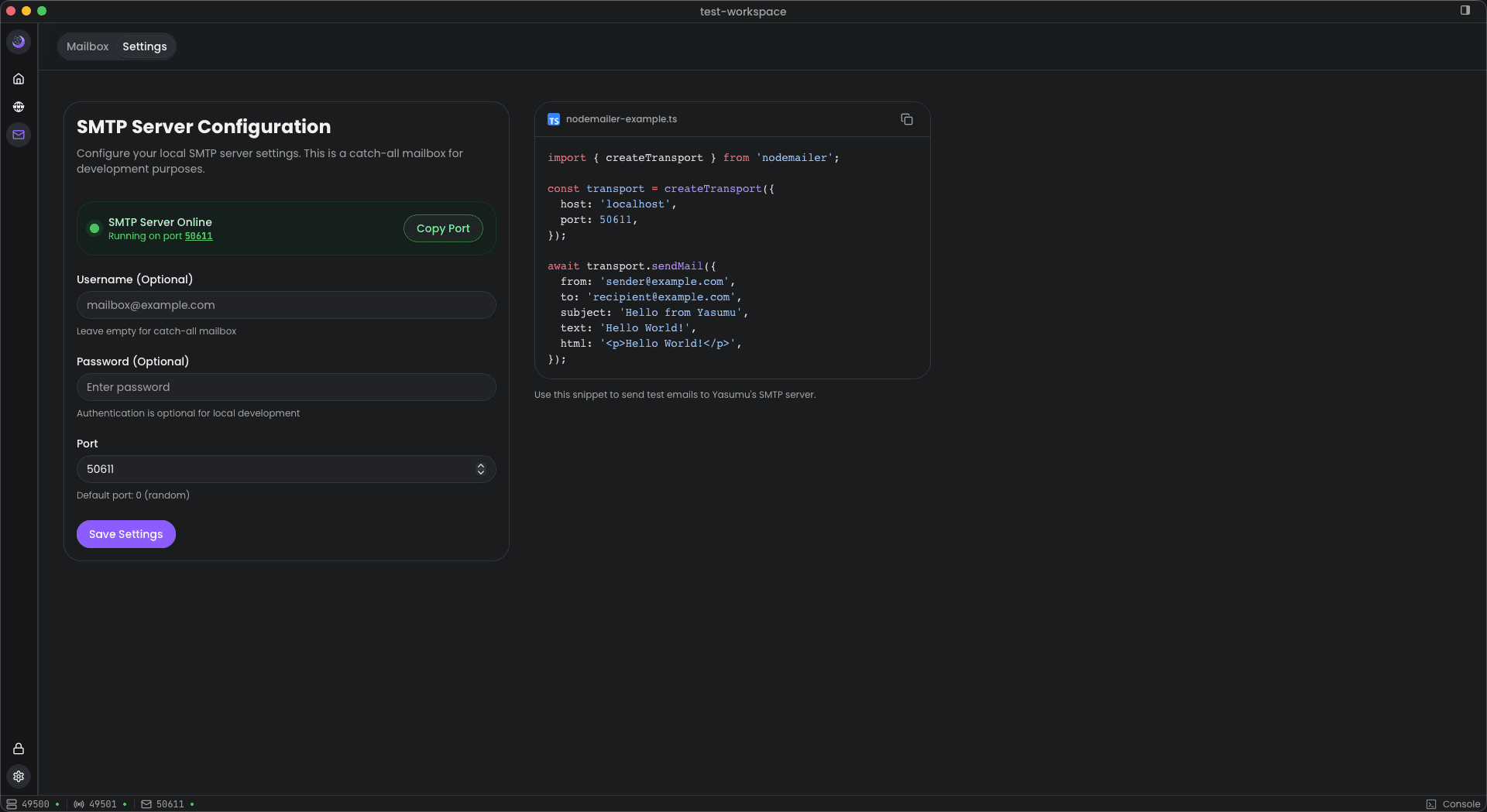Click the Port field stepper arrows
Image resolution: width=1487 pixels, height=812 pixels.
pyautogui.click(x=480, y=469)
